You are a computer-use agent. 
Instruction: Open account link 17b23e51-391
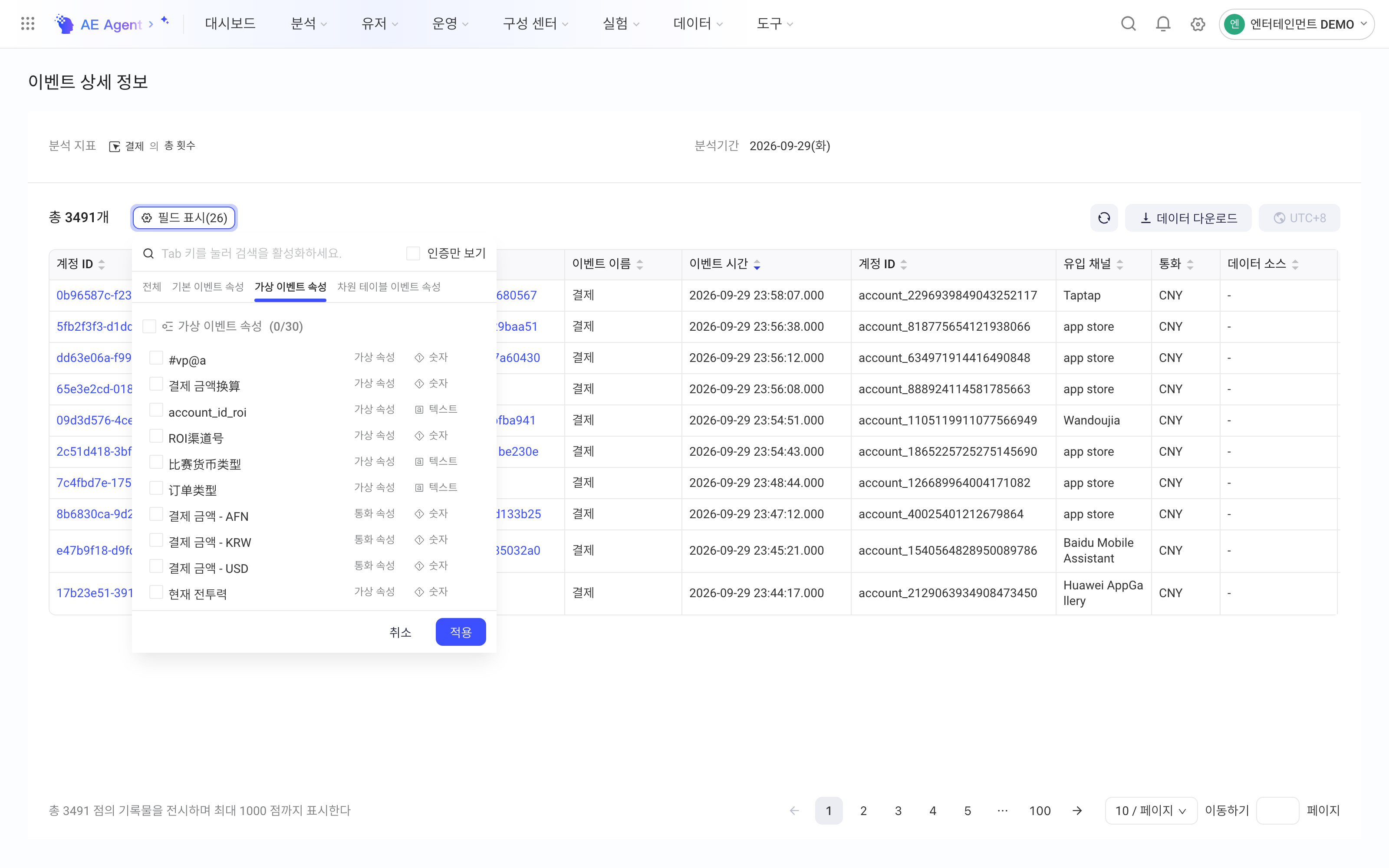tap(95, 593)
